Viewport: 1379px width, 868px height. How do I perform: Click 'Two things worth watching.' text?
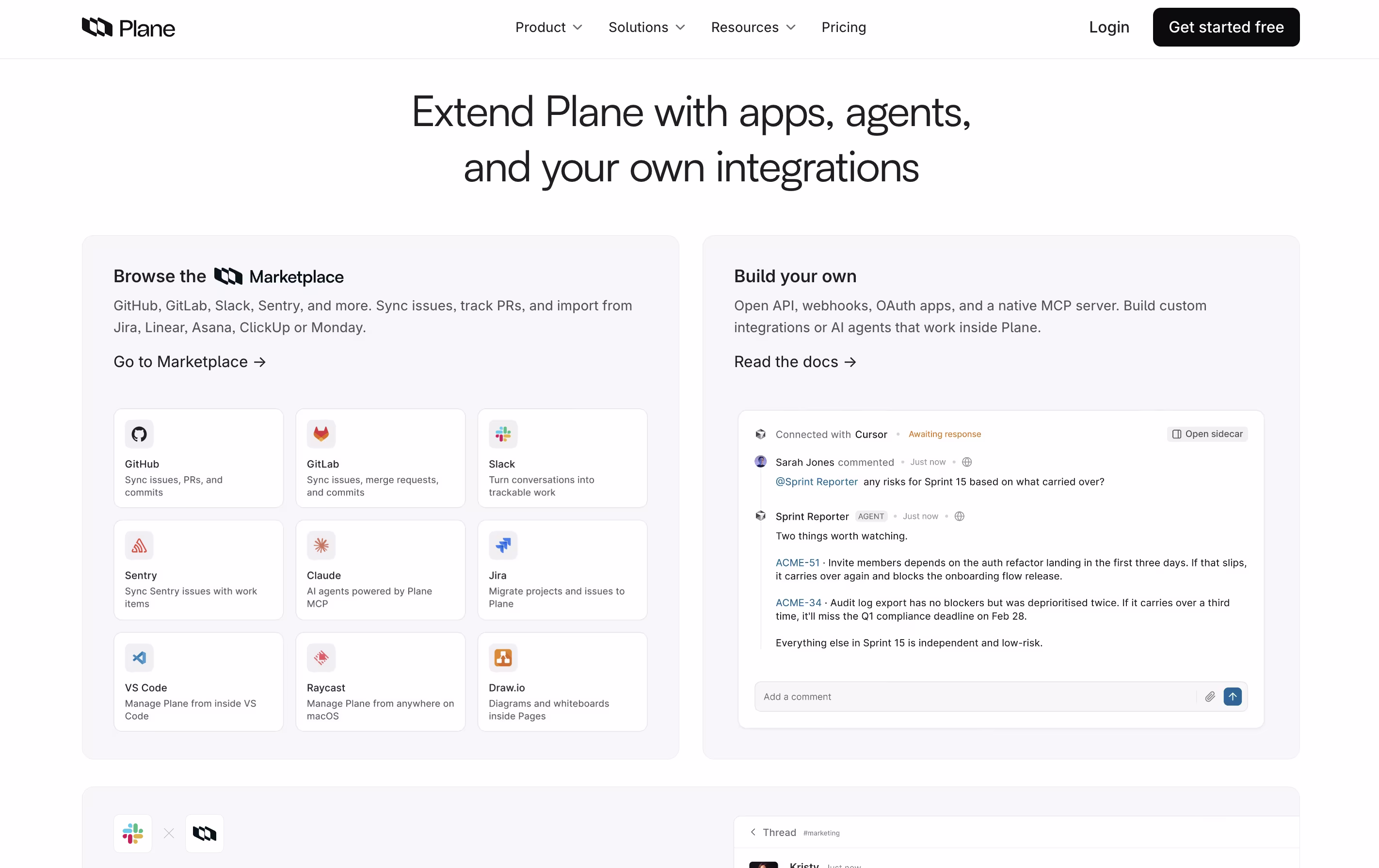841,536
